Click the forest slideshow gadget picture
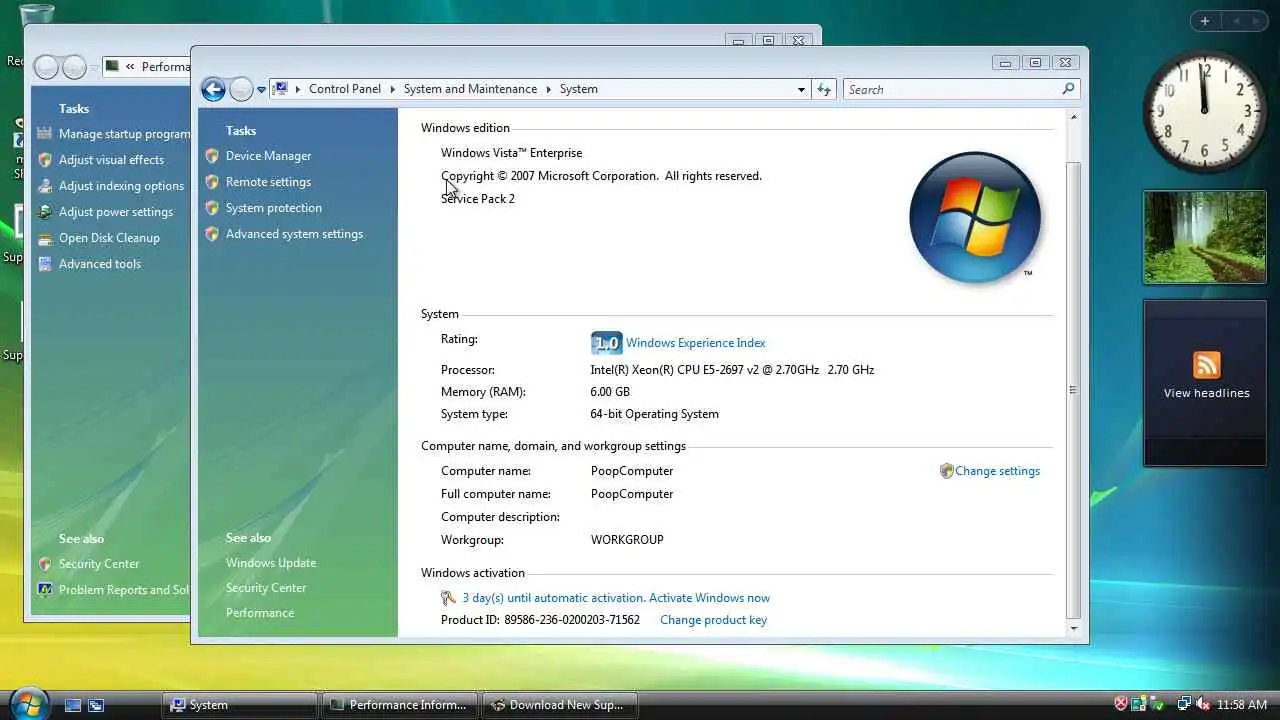This screenshot has width=1280, height=720. click(1205, 237)
